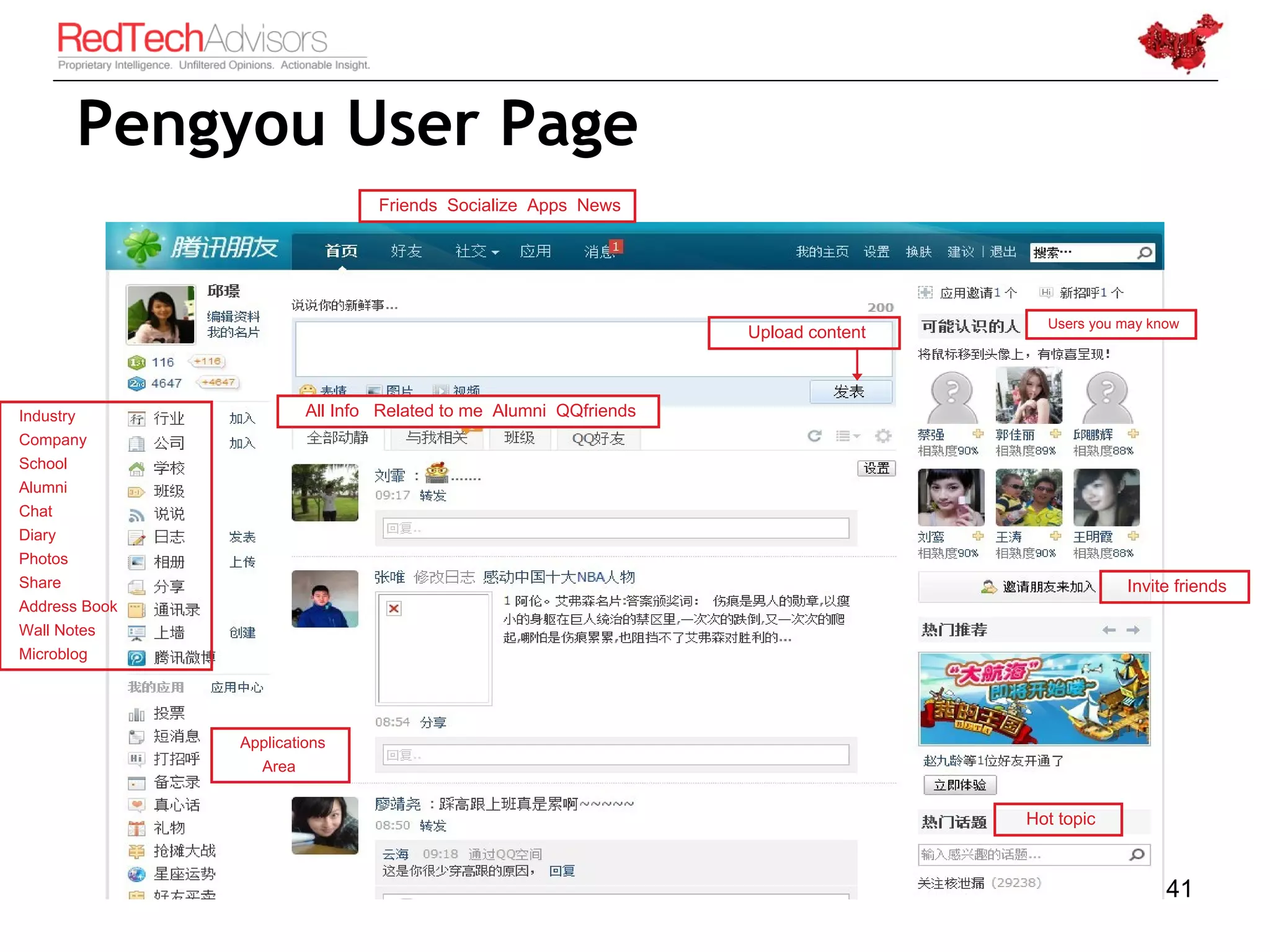Open 我的主页 my homepage link
Viewport: 1270px width, 952px height.
[822, 252]
